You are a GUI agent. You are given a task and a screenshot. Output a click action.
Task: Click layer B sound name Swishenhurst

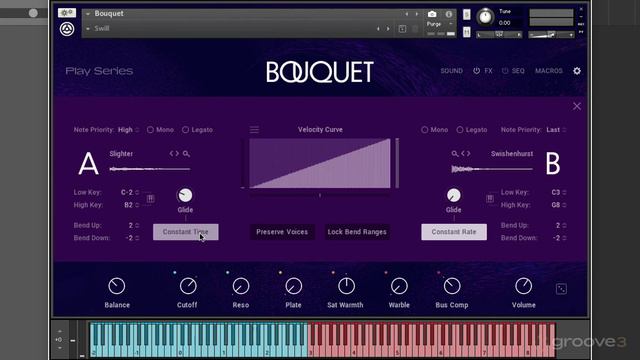click(x=512, y=154)
